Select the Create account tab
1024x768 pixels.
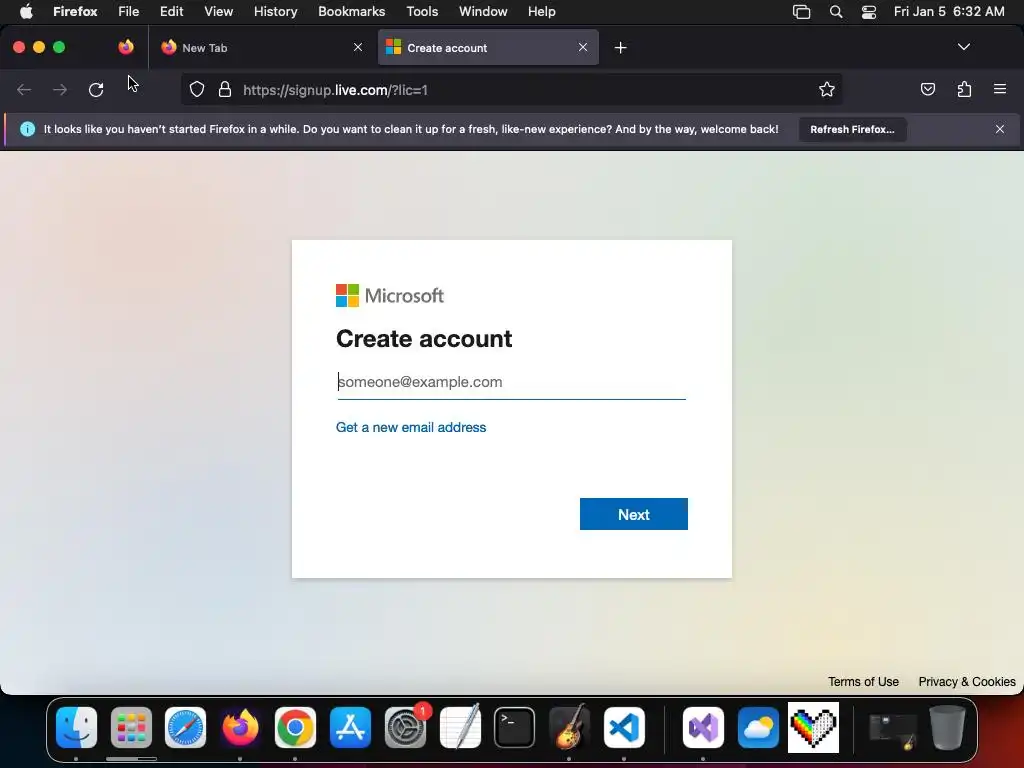[x=488, y=48]
